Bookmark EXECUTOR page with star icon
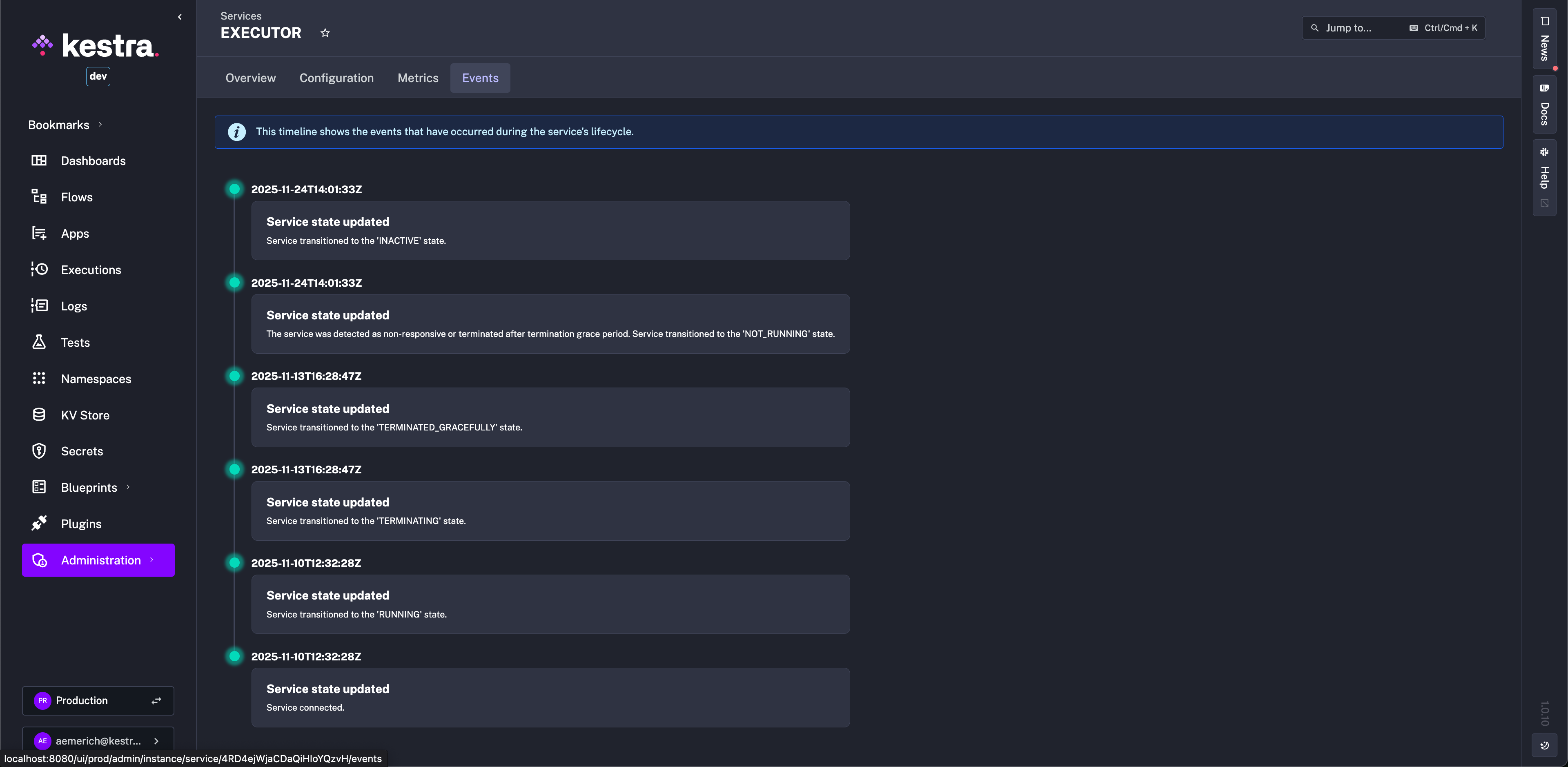The height and width of the screenshot is (767, 1568). pos(325,33)
